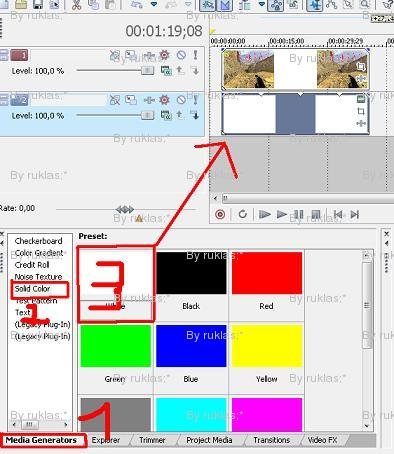Click Play From Start in the transport bar
394x454 pixels.
coord(265,214)
